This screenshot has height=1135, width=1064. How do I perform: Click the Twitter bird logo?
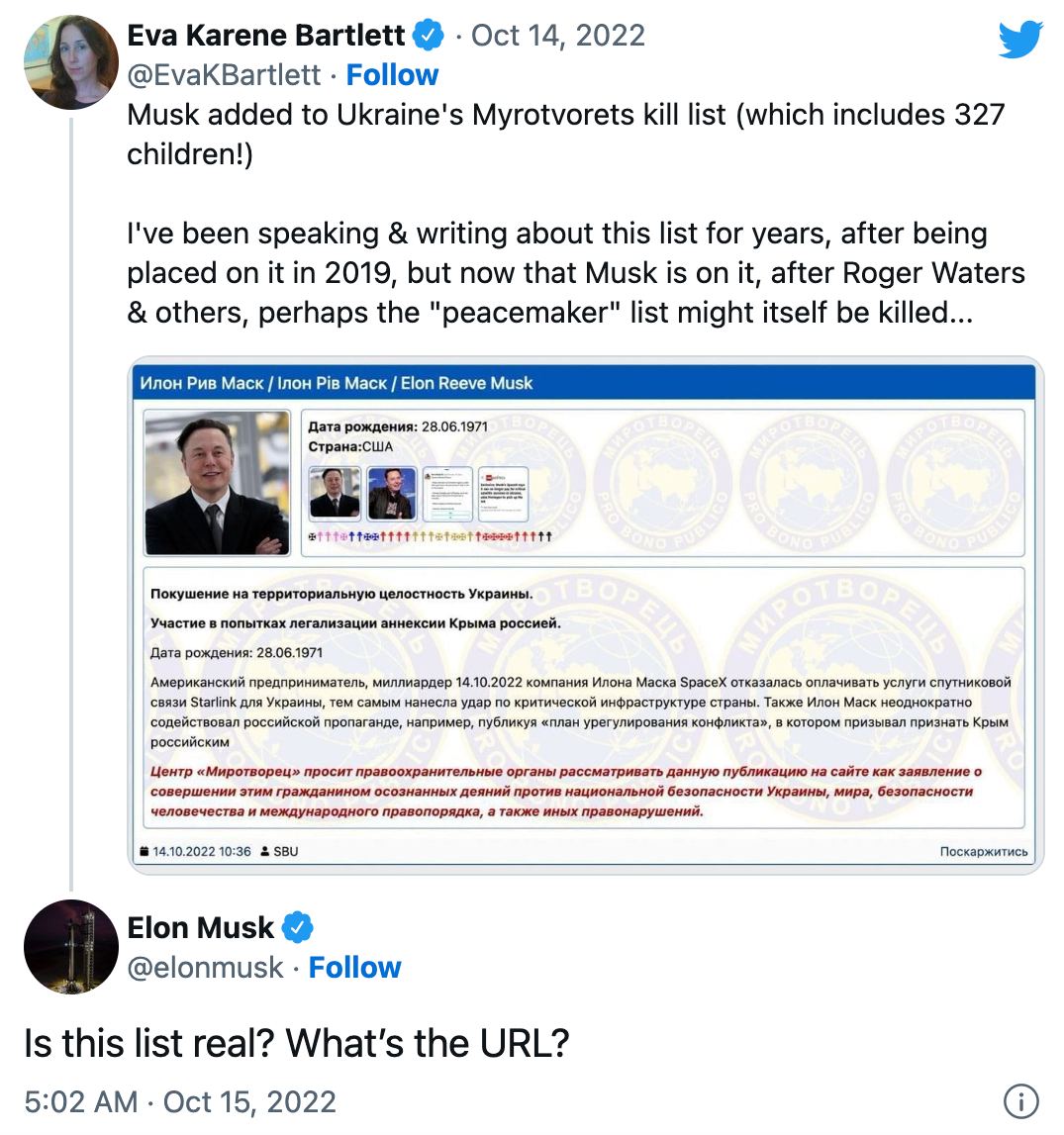[1020, 40]
